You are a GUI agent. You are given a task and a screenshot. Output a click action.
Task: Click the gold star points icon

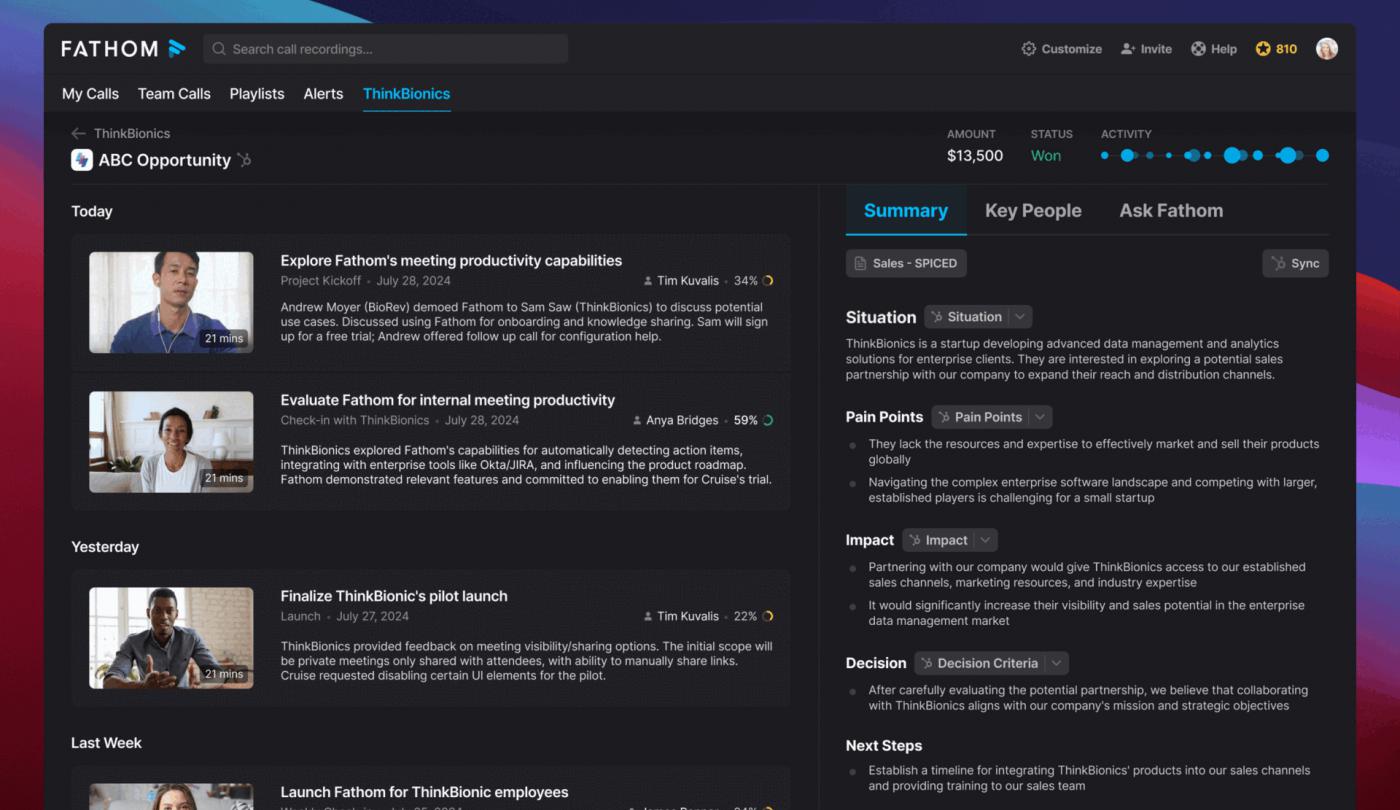(1263, 49)
